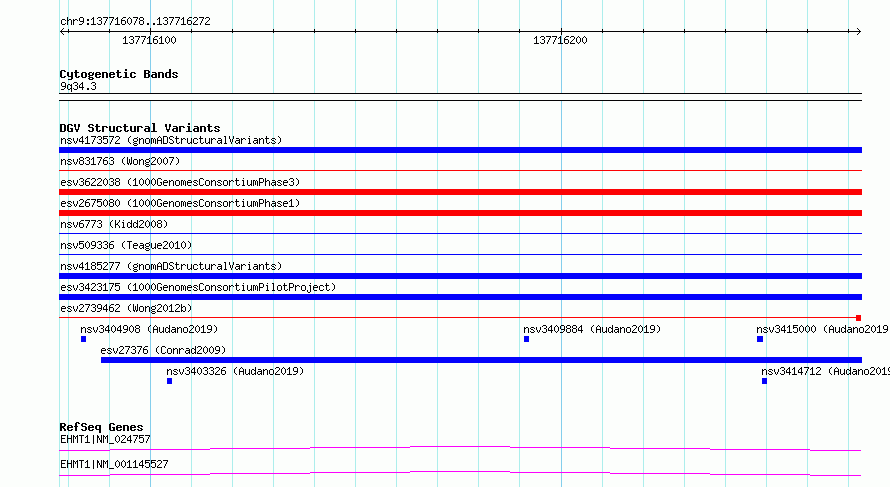The image size is (890, 487).
Task: Click the right arrow of the ruler
Action: 858,32
